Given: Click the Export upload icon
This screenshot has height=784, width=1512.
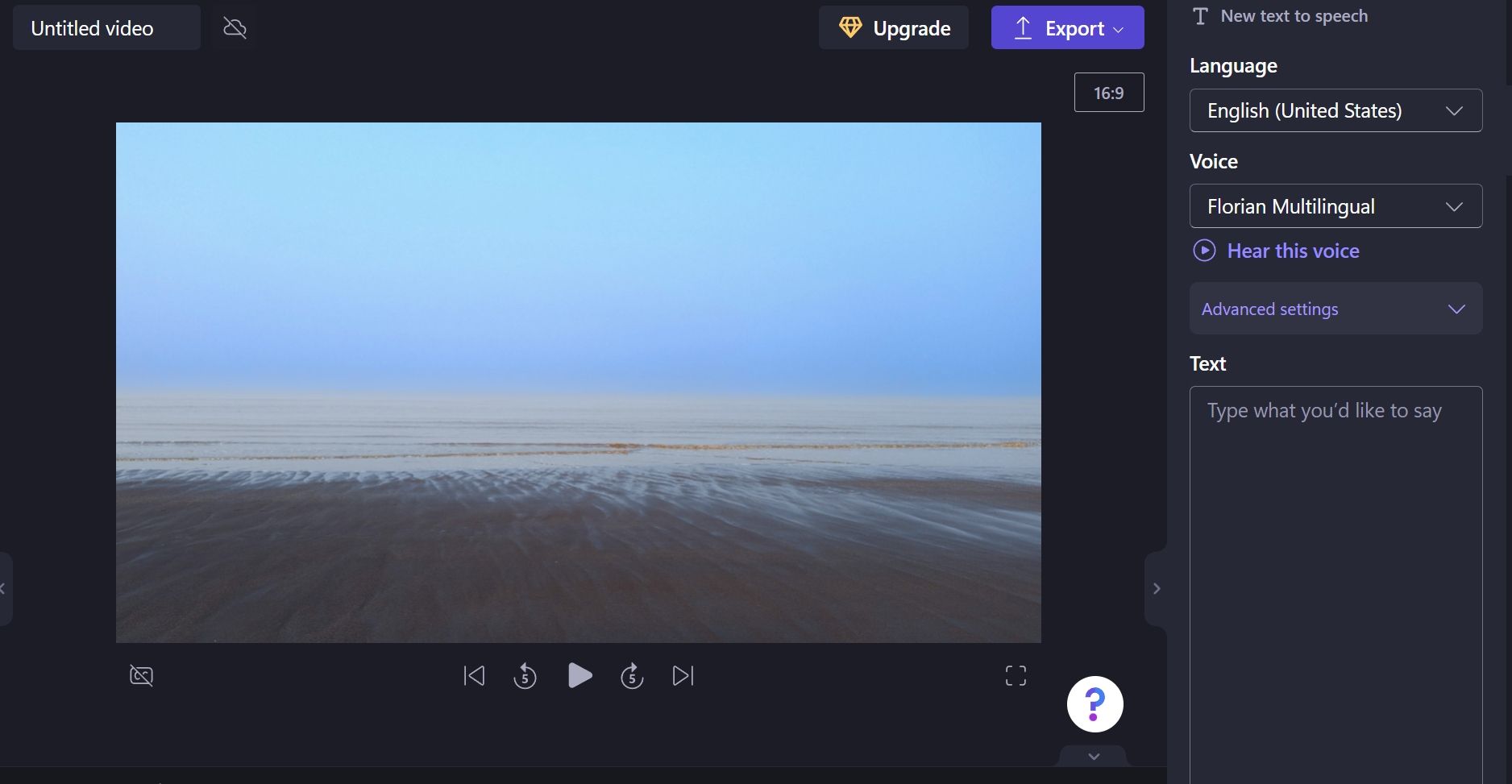Looking at the screenshot, I should [1022, 27].
